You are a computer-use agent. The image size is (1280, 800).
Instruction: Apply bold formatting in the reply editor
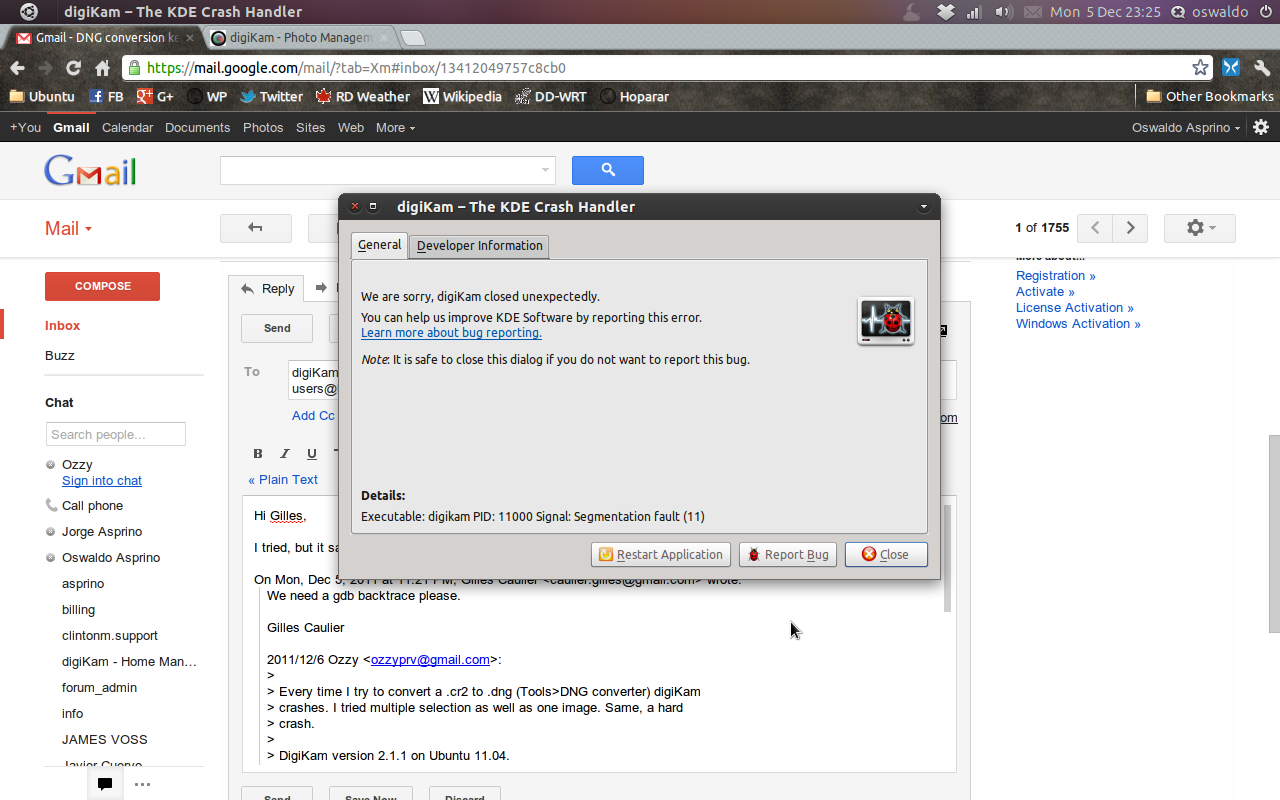(x=257, y=453)
